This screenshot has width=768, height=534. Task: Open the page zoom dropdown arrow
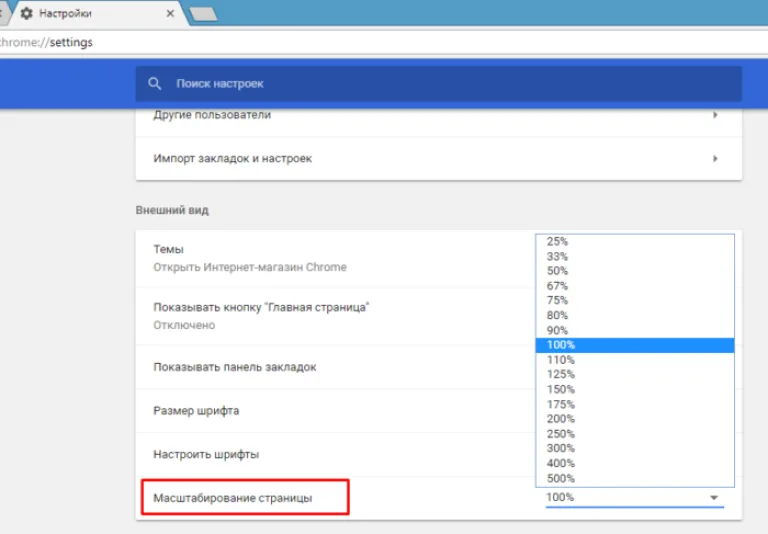point(714,498)
